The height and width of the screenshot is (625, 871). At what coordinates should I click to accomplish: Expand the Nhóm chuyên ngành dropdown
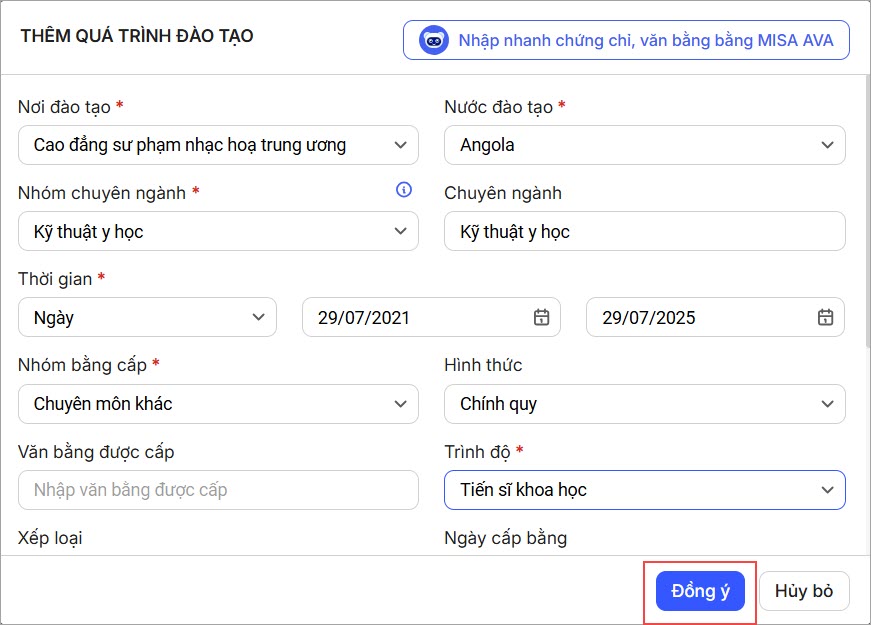(218, 231)
